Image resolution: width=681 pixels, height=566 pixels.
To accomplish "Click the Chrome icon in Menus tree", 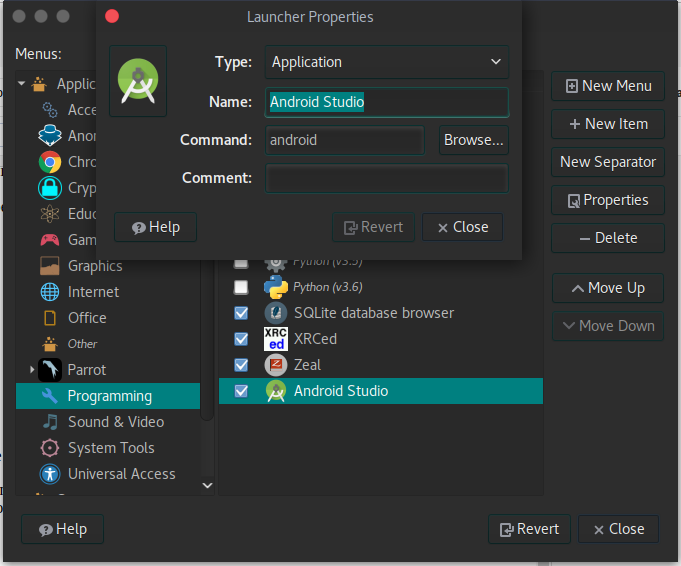I will (50, 162).
